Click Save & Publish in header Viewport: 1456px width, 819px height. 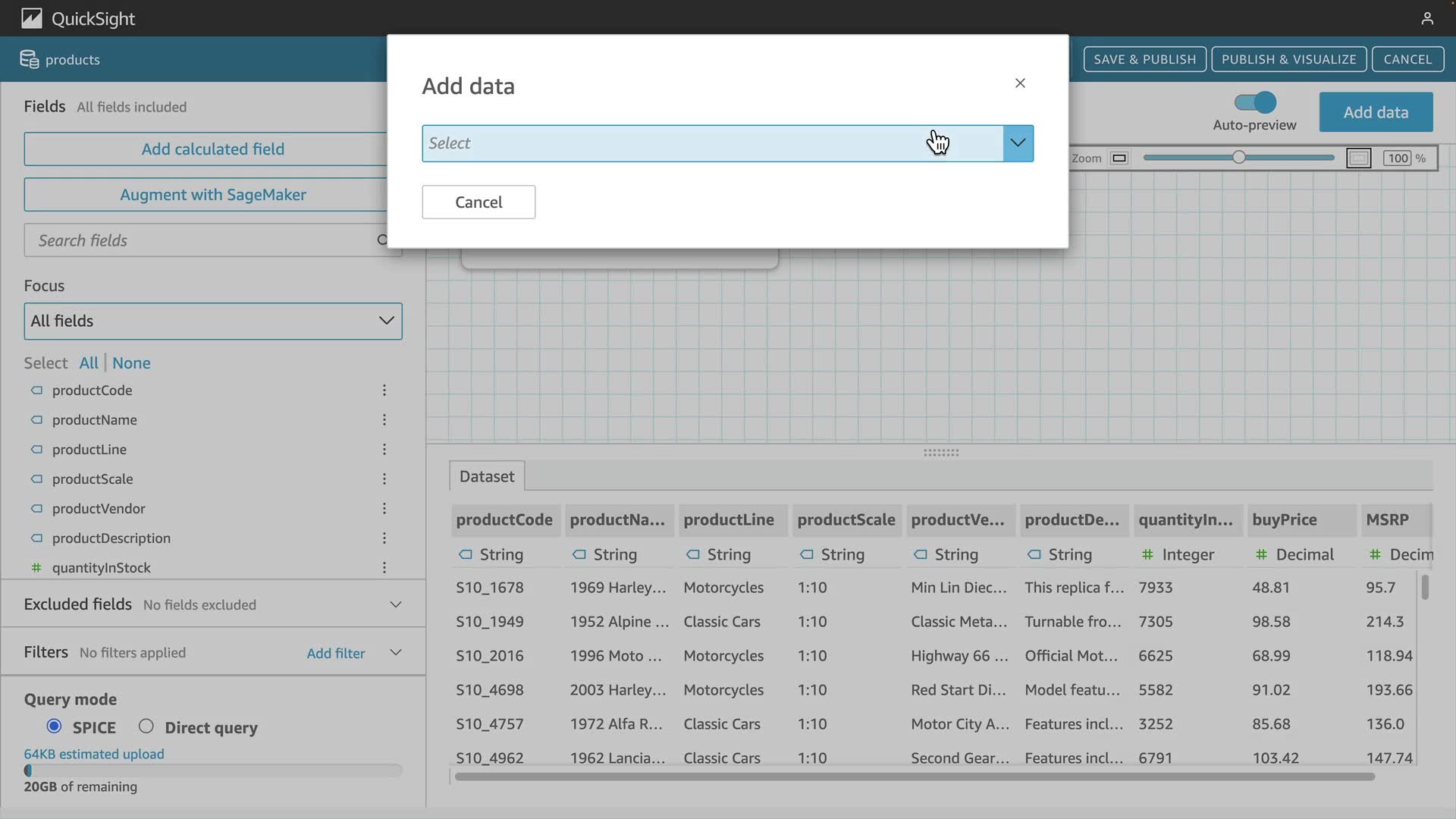1144,59
